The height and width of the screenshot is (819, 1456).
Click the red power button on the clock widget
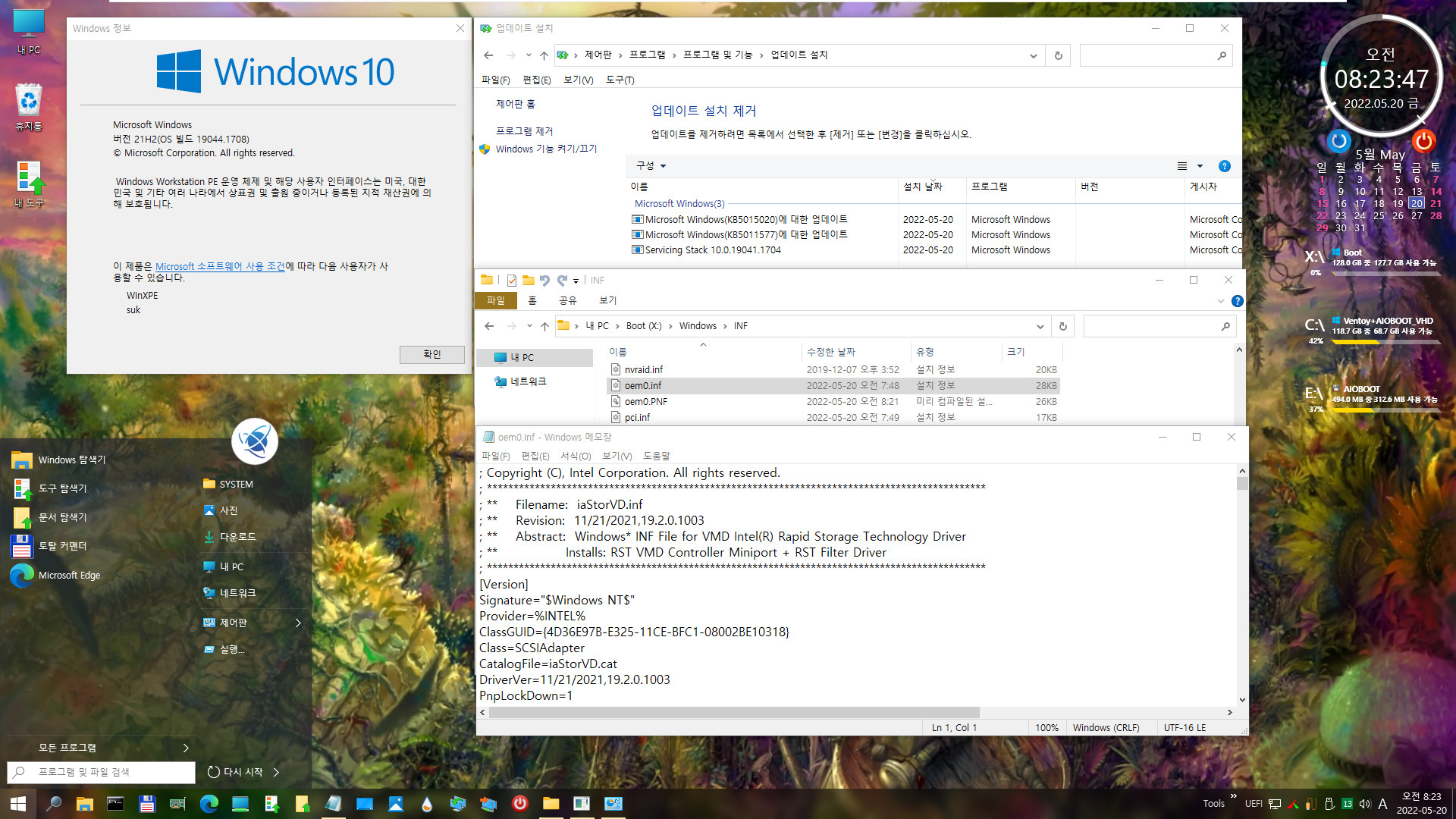pos(1423,140)
